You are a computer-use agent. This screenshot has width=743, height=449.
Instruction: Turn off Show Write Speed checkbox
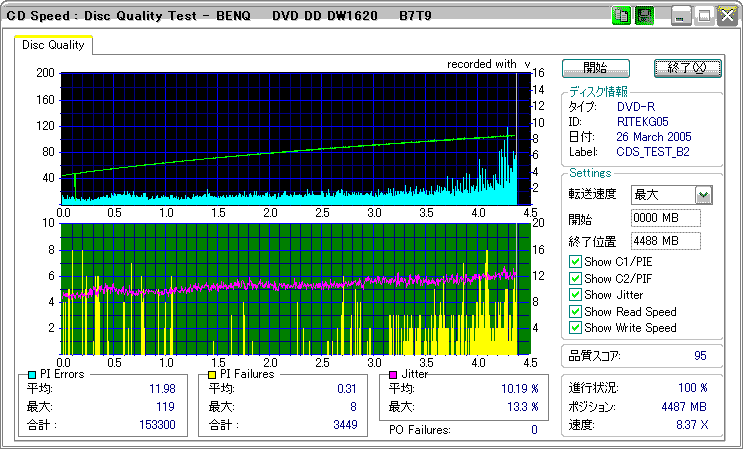pos(575,327)
